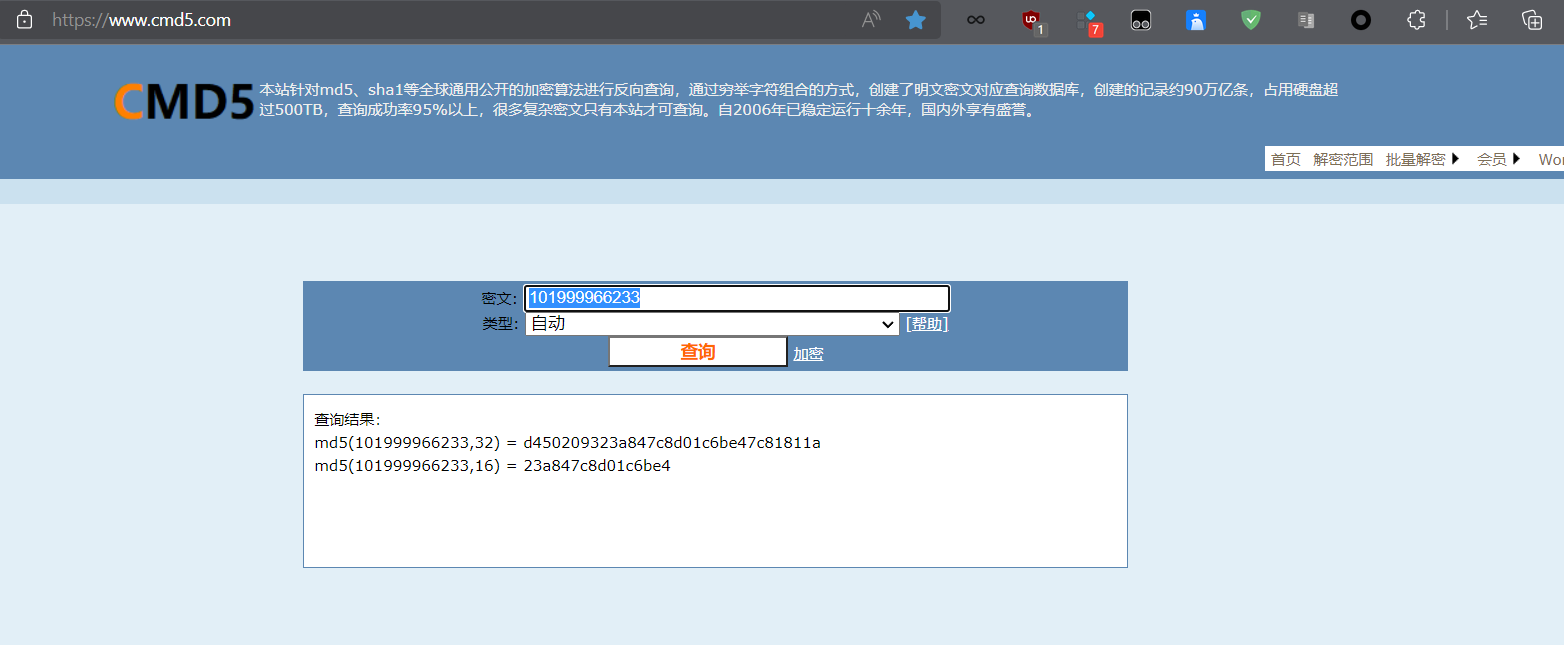Click the read aloud A icon in address bar

869,20
